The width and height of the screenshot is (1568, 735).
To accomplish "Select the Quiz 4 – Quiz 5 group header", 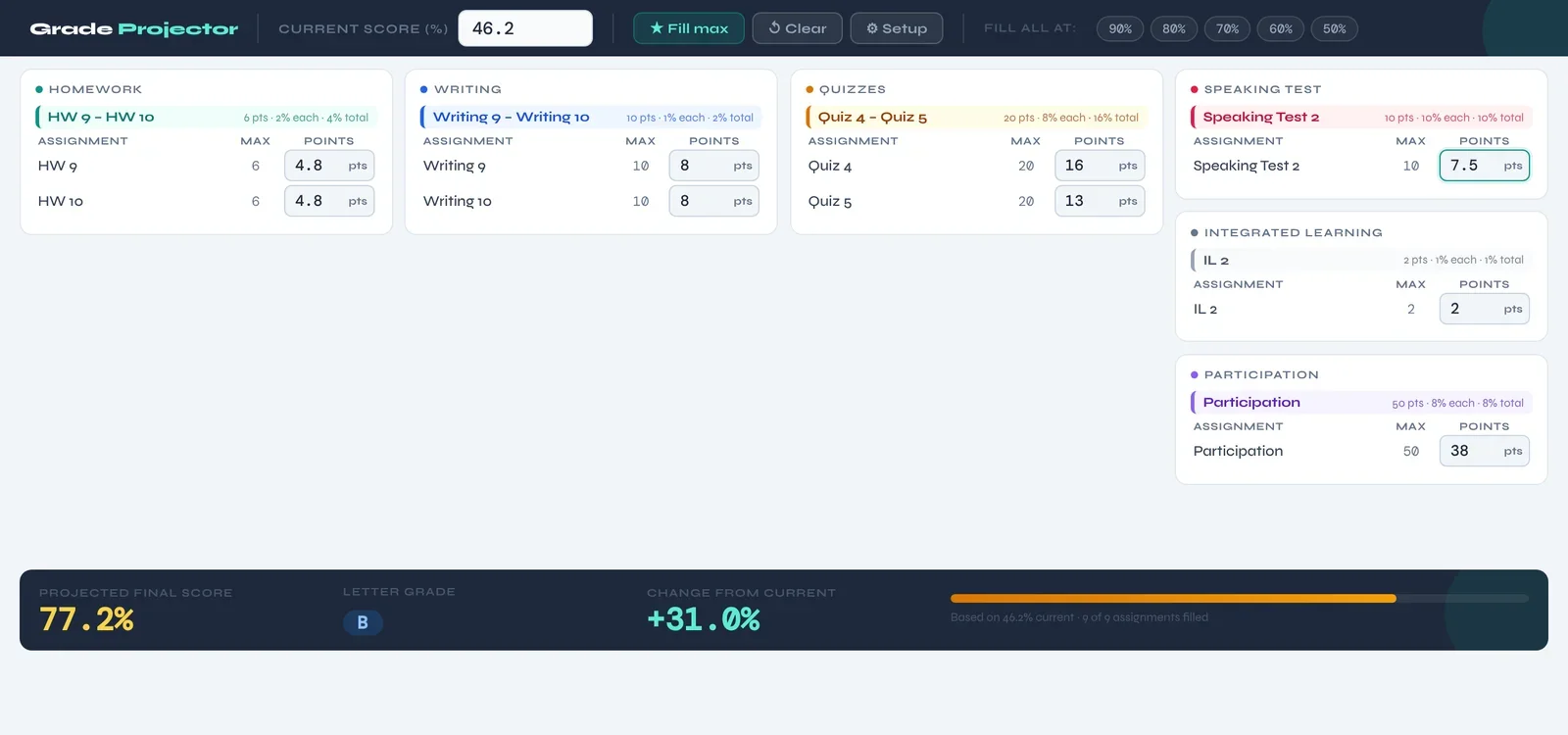I will [976, 117].
